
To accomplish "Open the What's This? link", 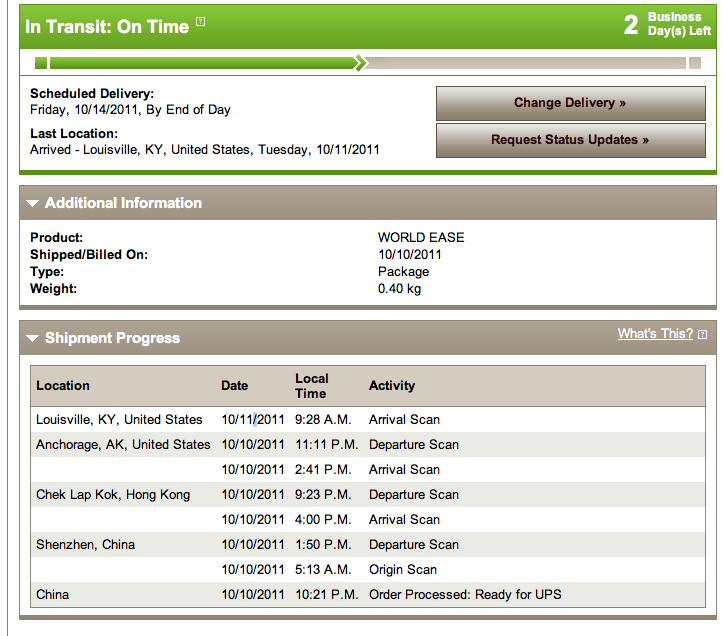I will 655,333.
